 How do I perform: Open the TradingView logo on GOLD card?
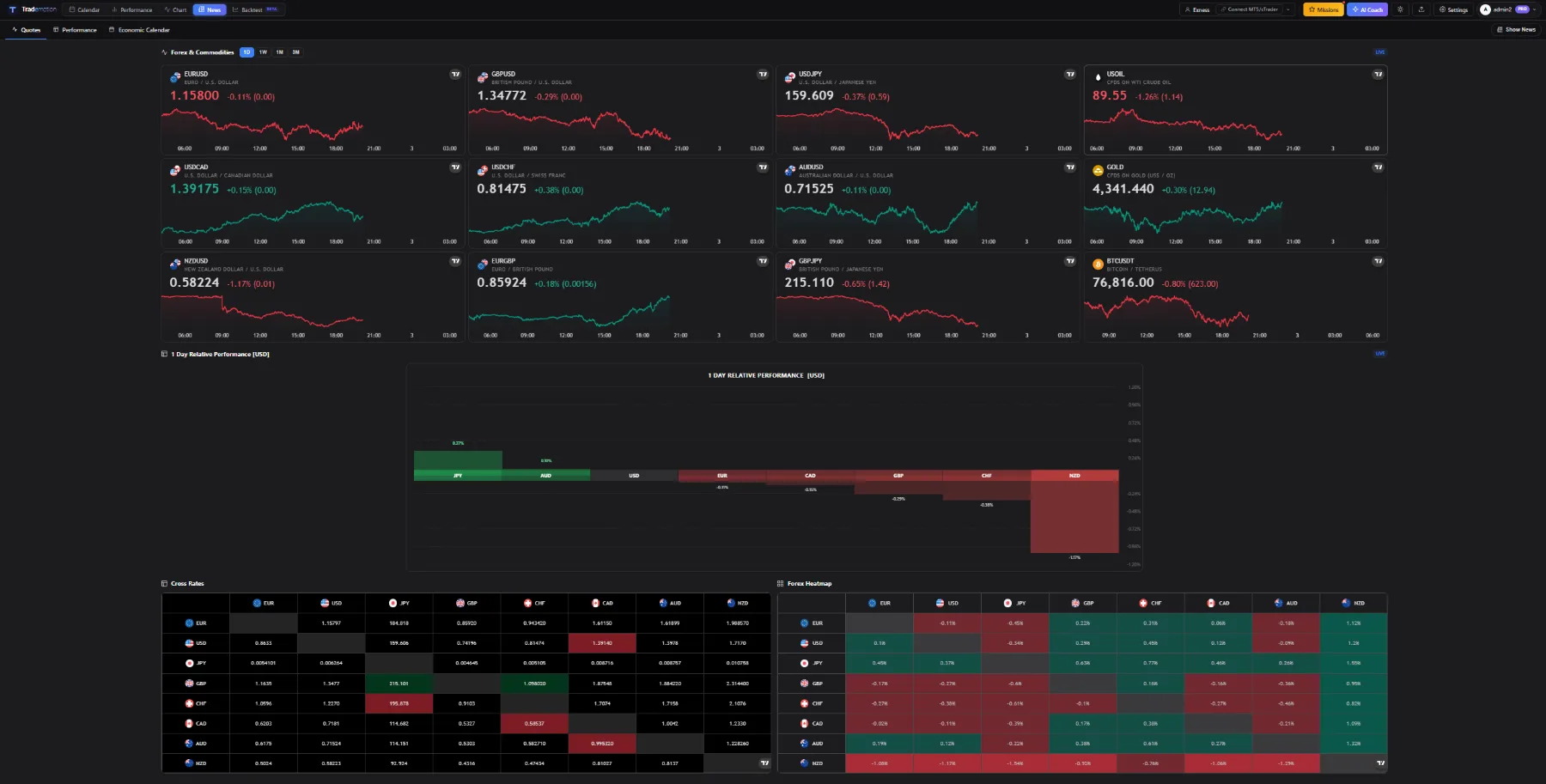1378,167
